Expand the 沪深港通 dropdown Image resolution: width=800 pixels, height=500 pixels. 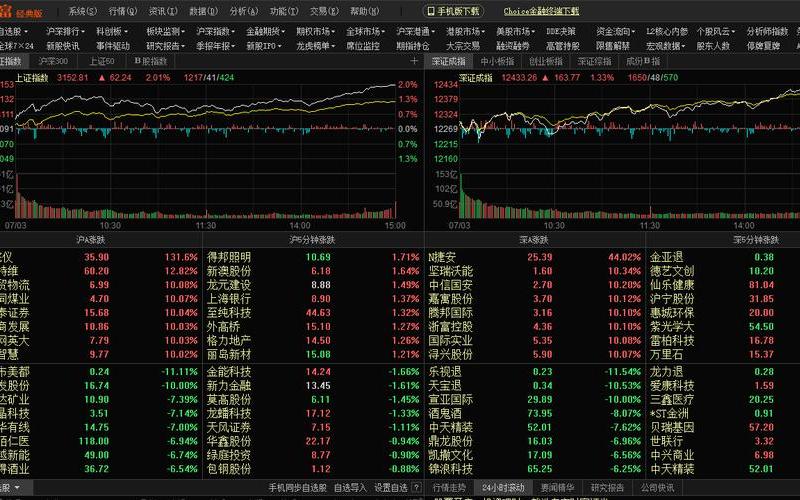coord(415,32)
